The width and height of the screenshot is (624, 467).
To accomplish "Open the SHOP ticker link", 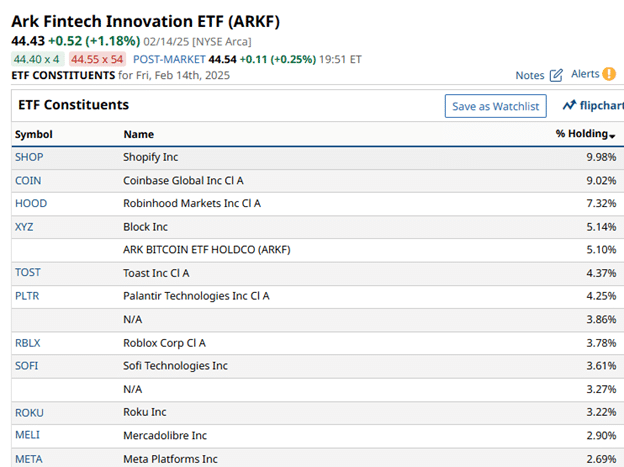I will tap(29, 157).
